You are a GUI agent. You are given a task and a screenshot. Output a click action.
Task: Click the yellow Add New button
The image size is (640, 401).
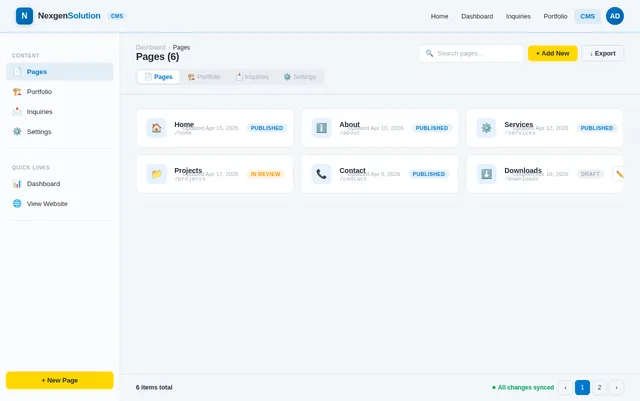[x=552, y=53]
